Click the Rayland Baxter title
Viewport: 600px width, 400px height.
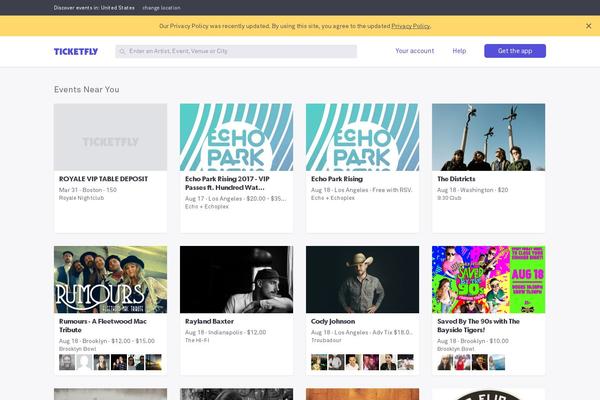point(209,321)
